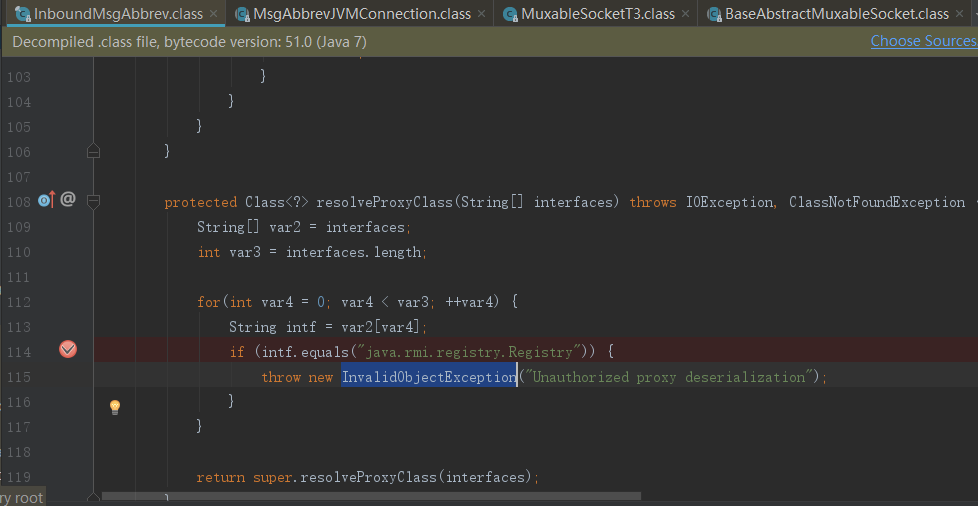Open the MuxableSocketT3.class tab
978x506 pixels.
(x=598, y=13)
